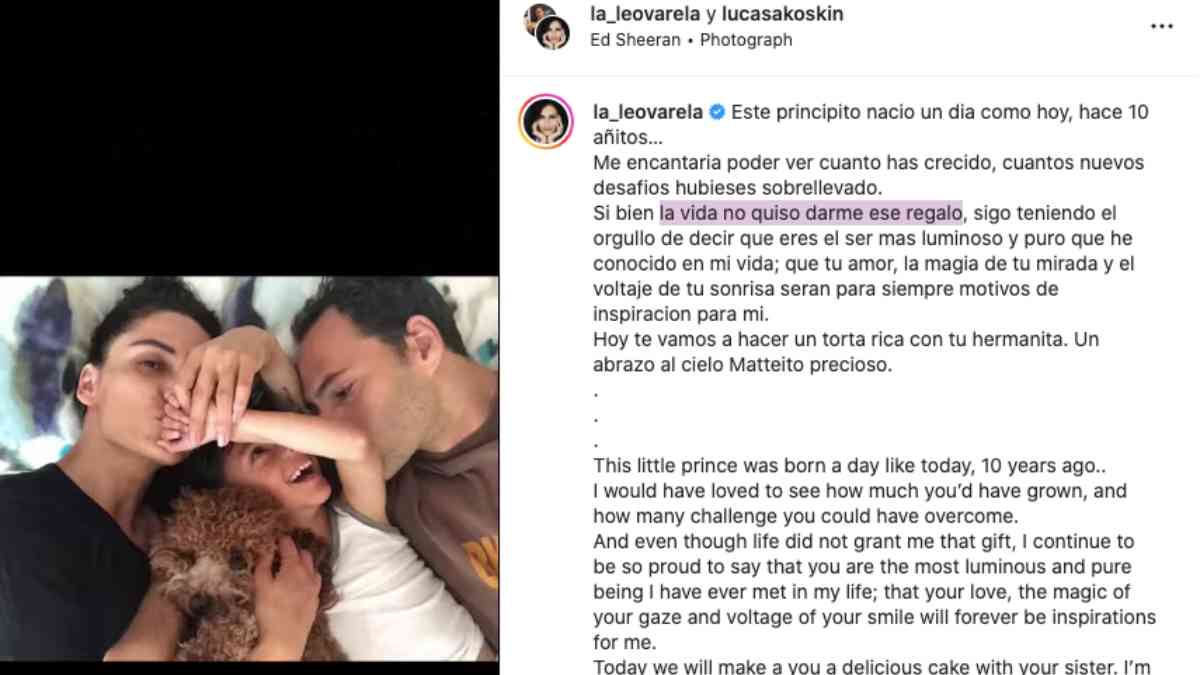1200x675 pixels.
Task: Click the black area above the photo
Action: coord(250,137)
